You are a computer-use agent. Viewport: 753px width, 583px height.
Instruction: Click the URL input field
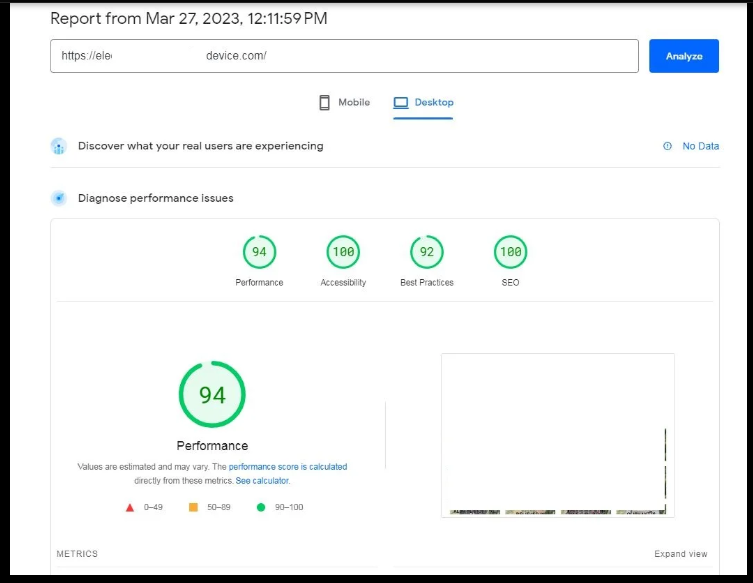coord(344,56)
